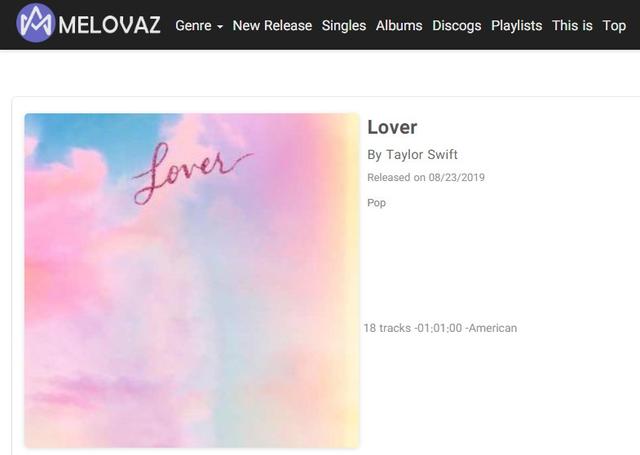Click the release date 08/23/2019 text
This screenshot has width=640, height=455.
[x=456, y=178]
